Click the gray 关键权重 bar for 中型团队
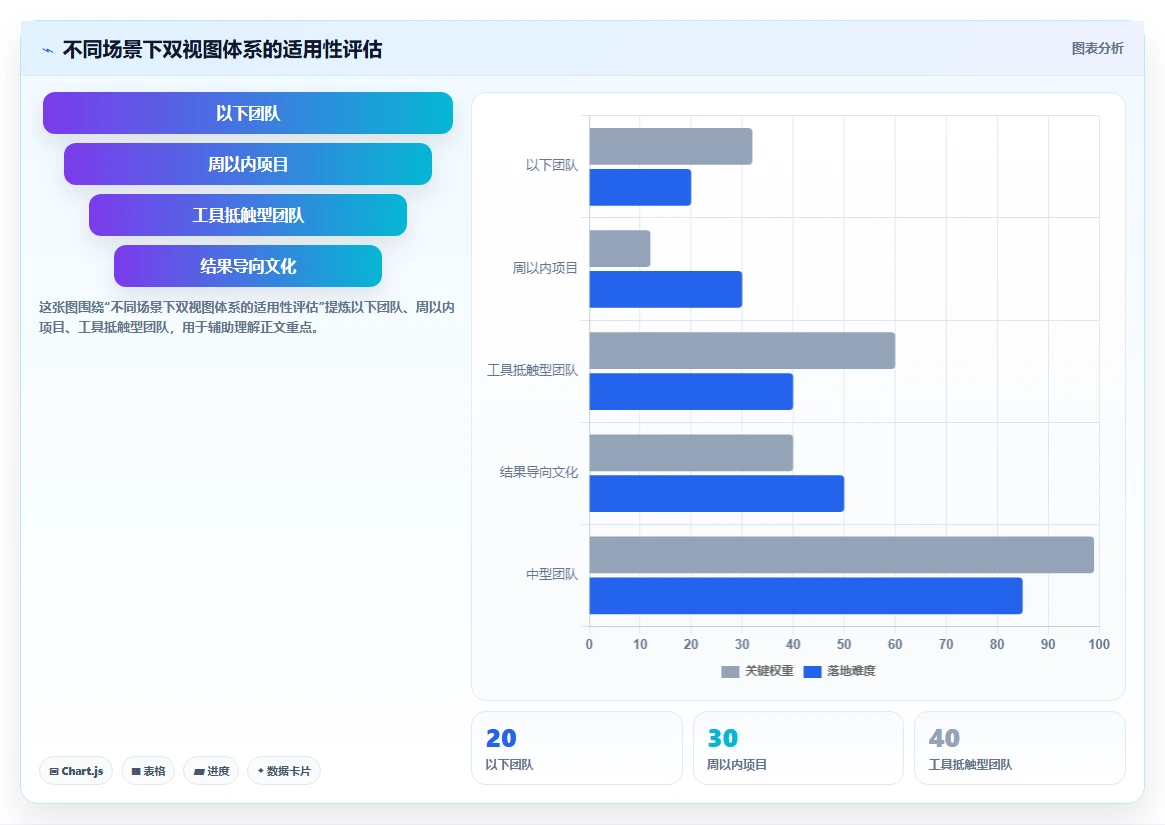1165x825 pixels. click(x=842, y=554)
